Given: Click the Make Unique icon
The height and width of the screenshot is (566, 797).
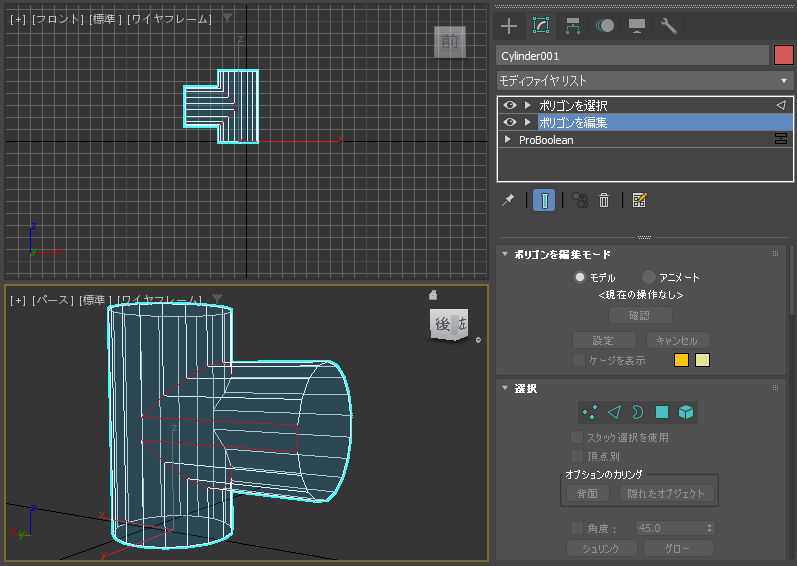Looking at the screenshot, I should 580,200.
